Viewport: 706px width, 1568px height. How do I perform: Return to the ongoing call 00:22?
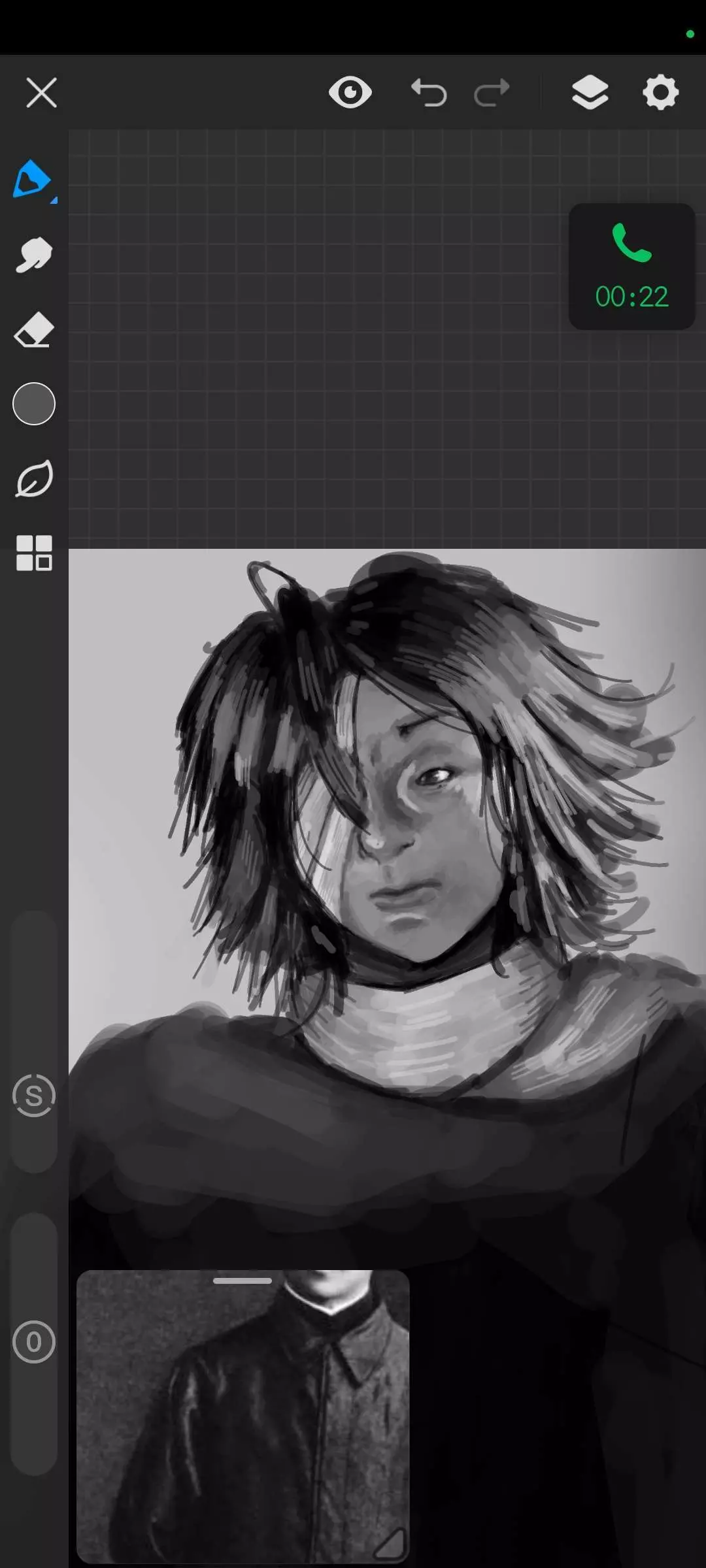tap(631, 267)
